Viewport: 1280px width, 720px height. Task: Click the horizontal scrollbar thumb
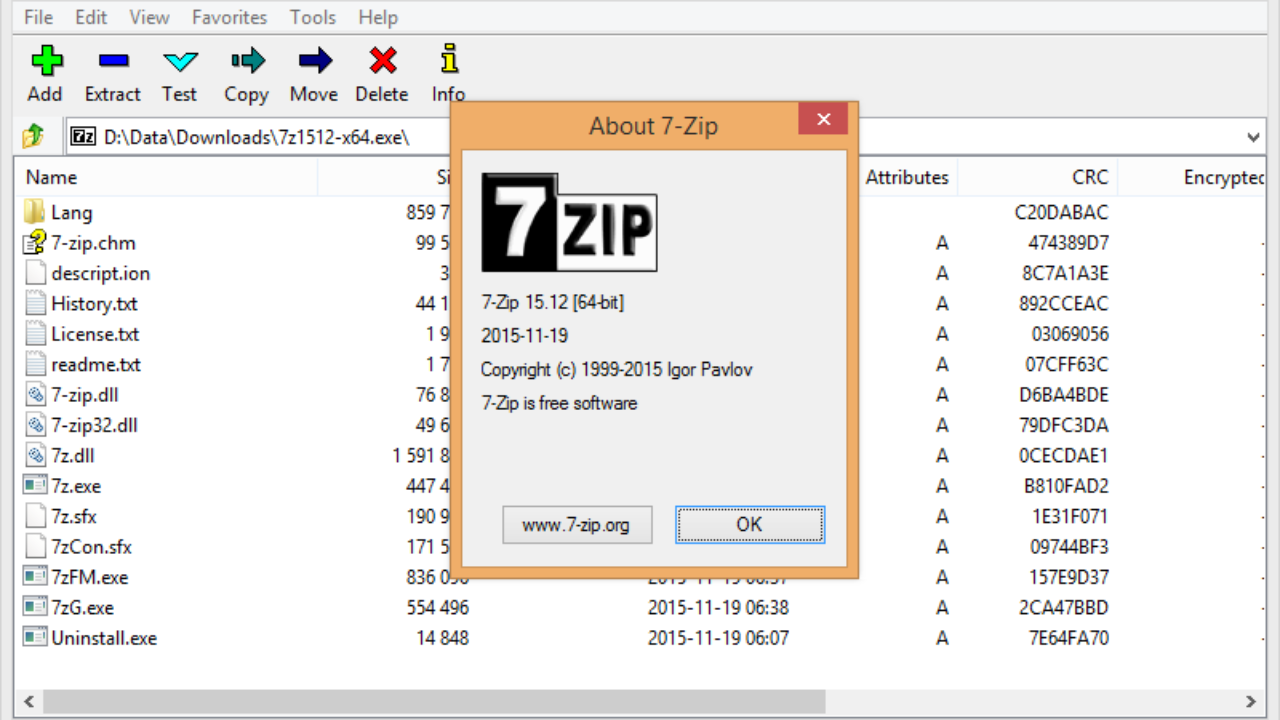[x=435, y=702]
